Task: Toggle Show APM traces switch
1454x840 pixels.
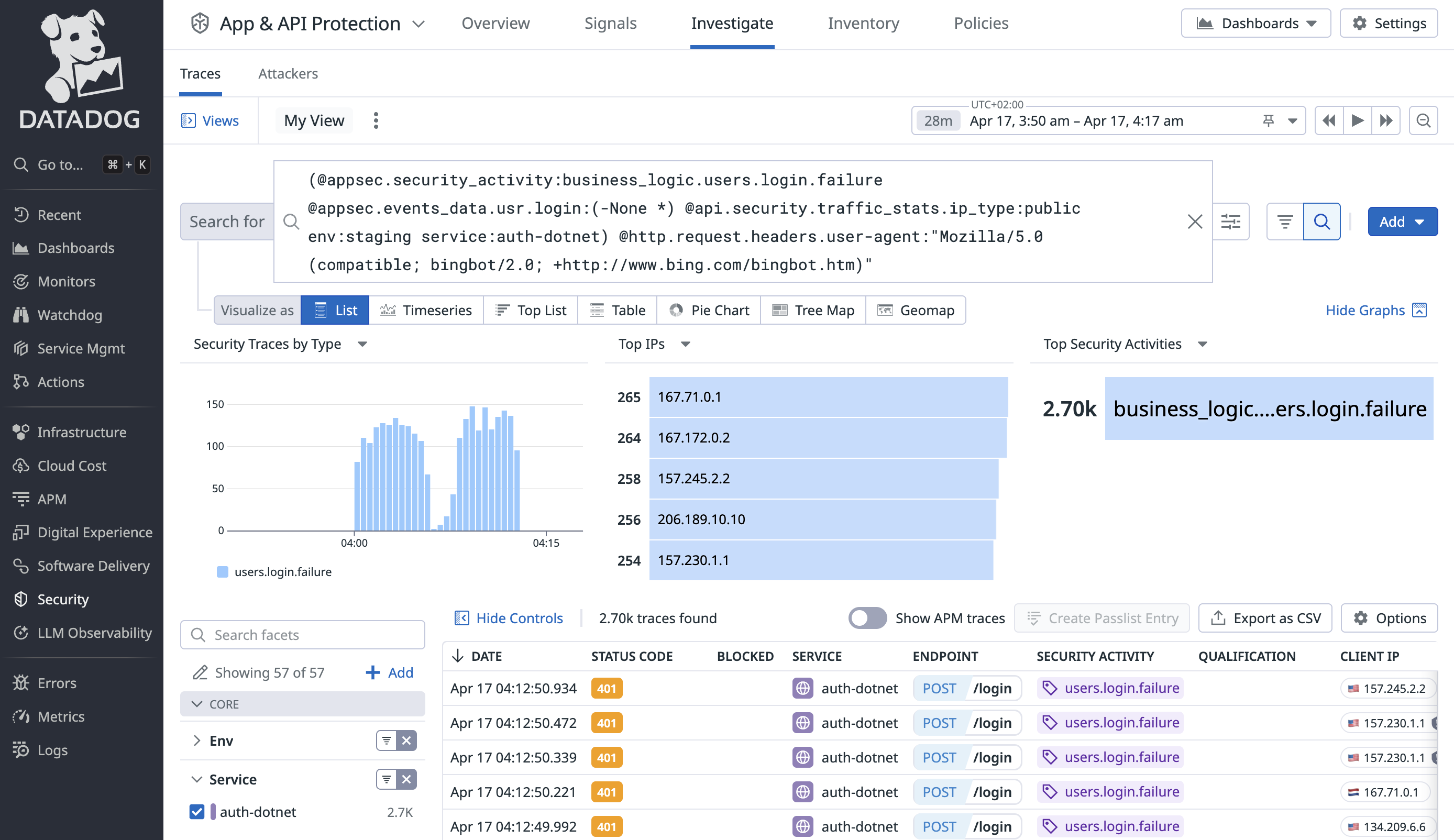Action: click(x=867, y=618)
